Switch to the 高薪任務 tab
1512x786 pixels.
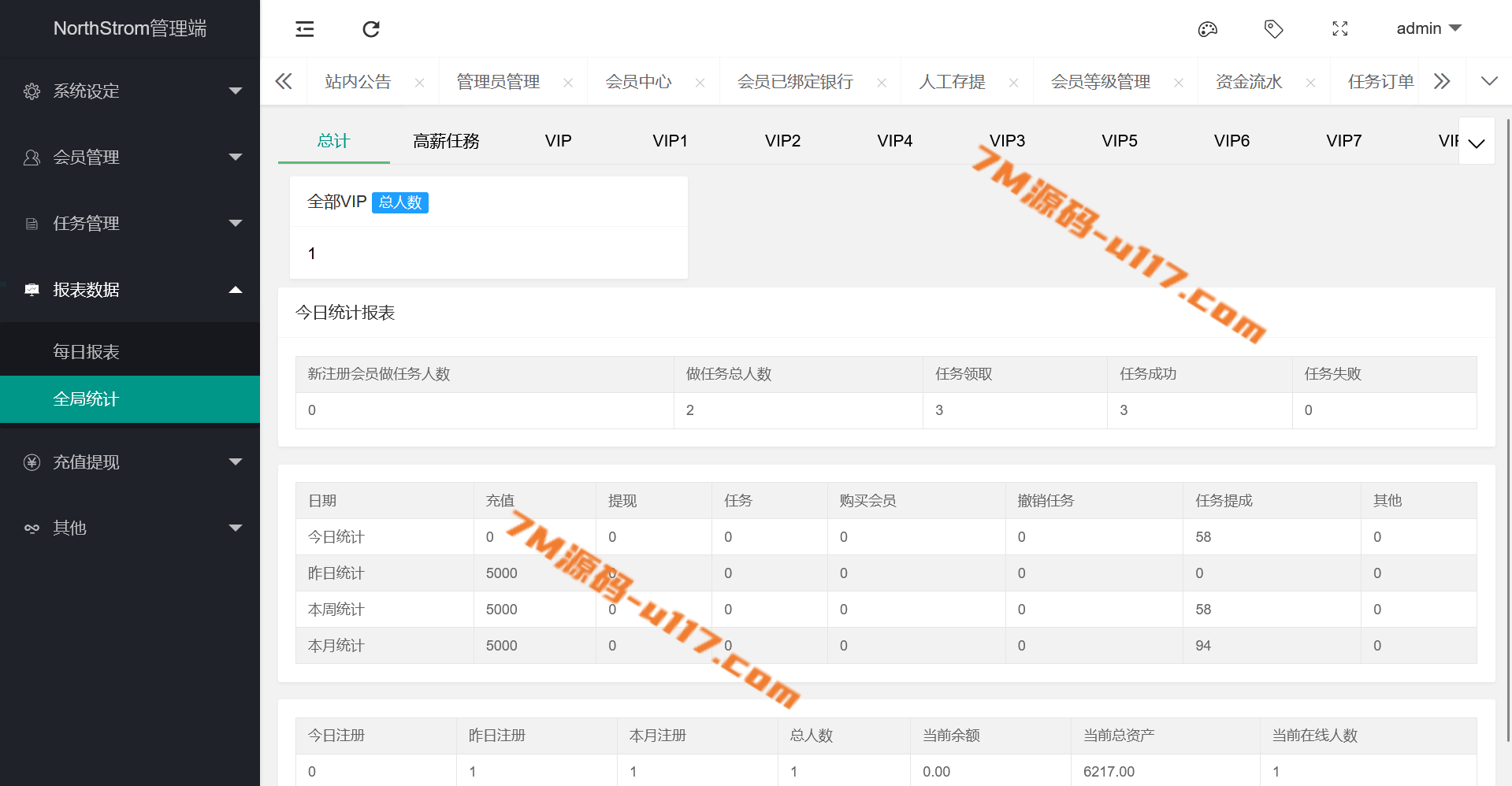pyautogui.click(x=446, y=141)
